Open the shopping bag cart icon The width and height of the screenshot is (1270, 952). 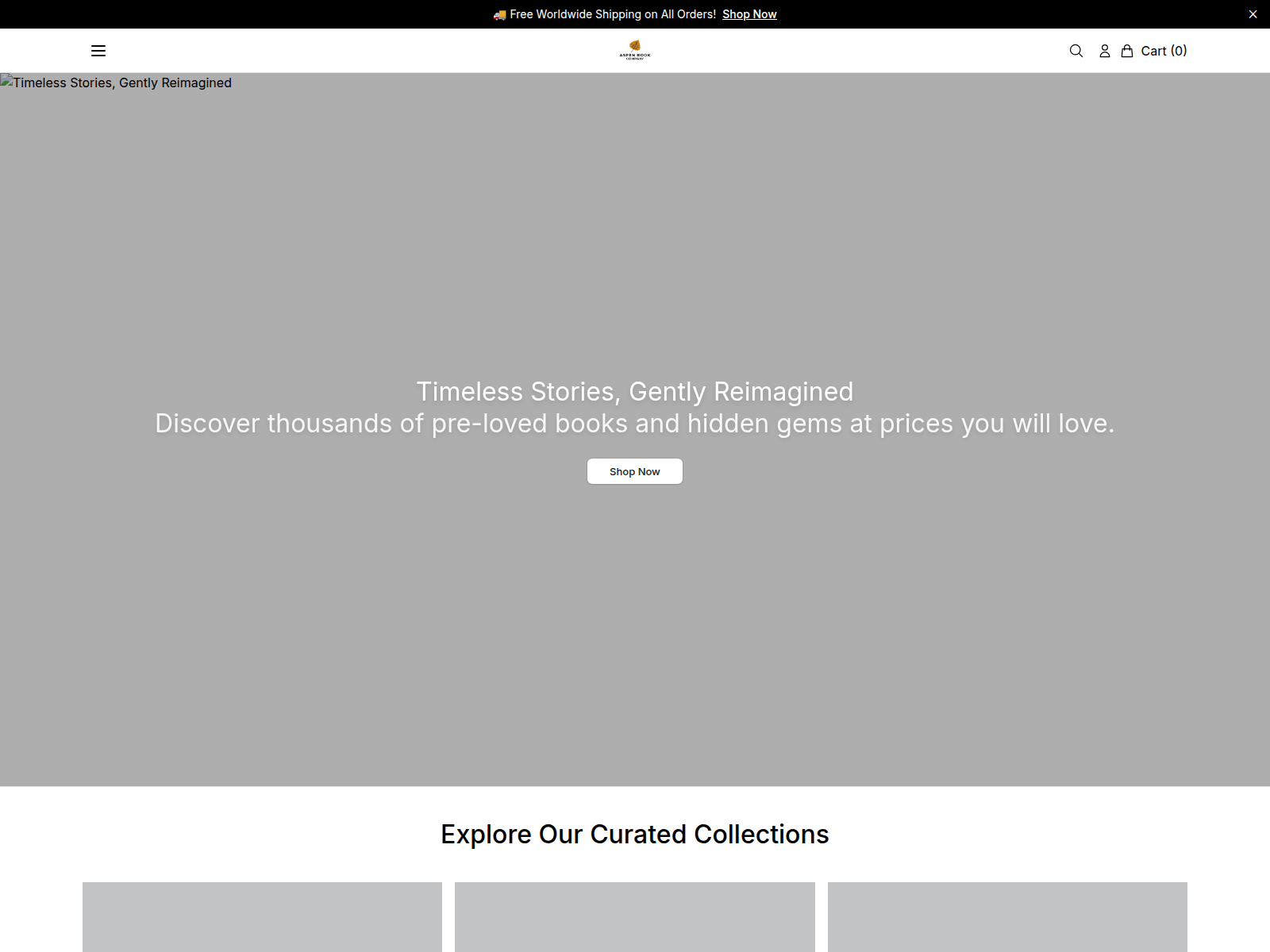pyautogui.click(x=1127, y=51)
